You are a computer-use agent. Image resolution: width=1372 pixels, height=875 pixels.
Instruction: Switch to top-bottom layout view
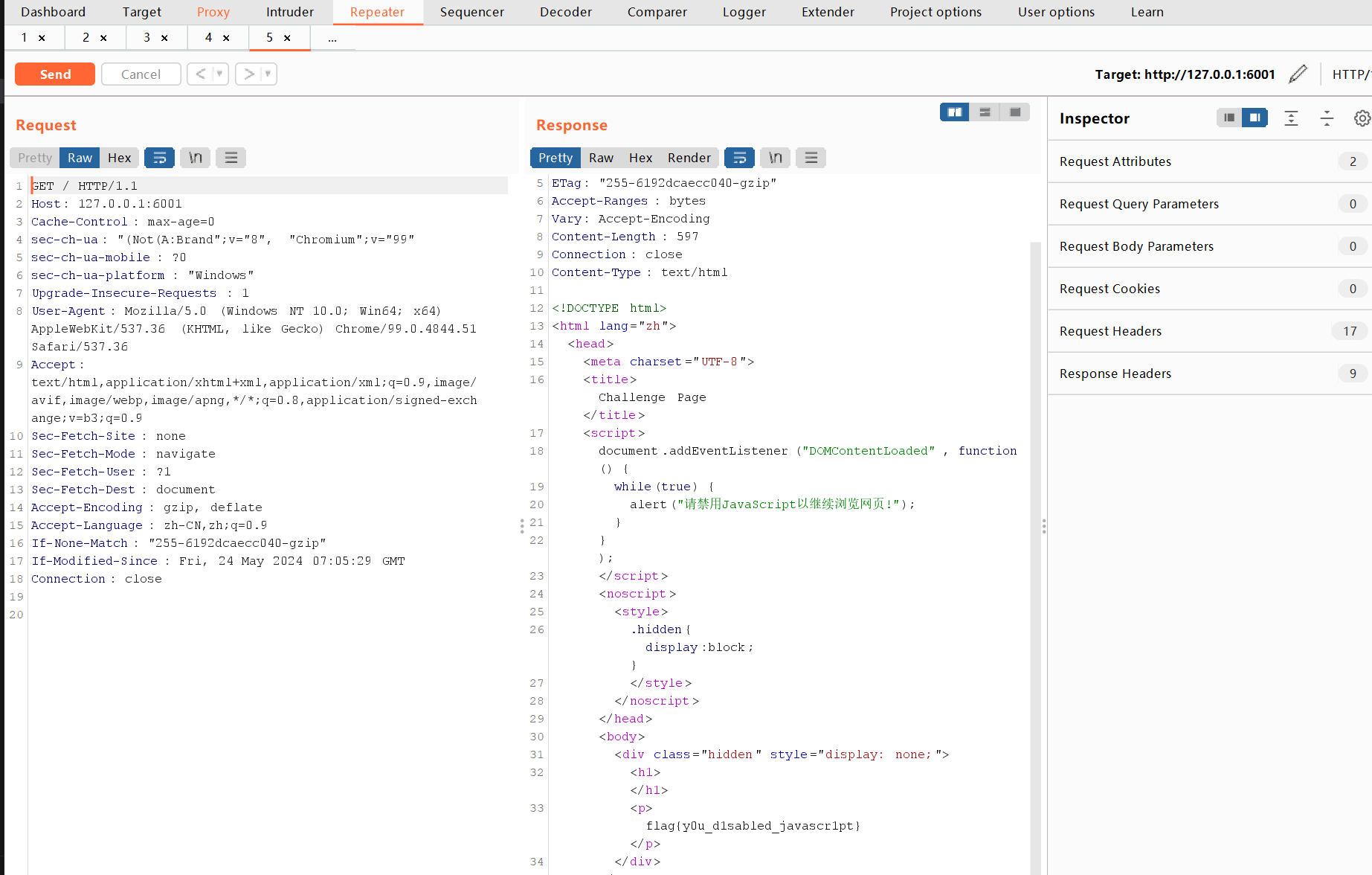coord(985,112)
